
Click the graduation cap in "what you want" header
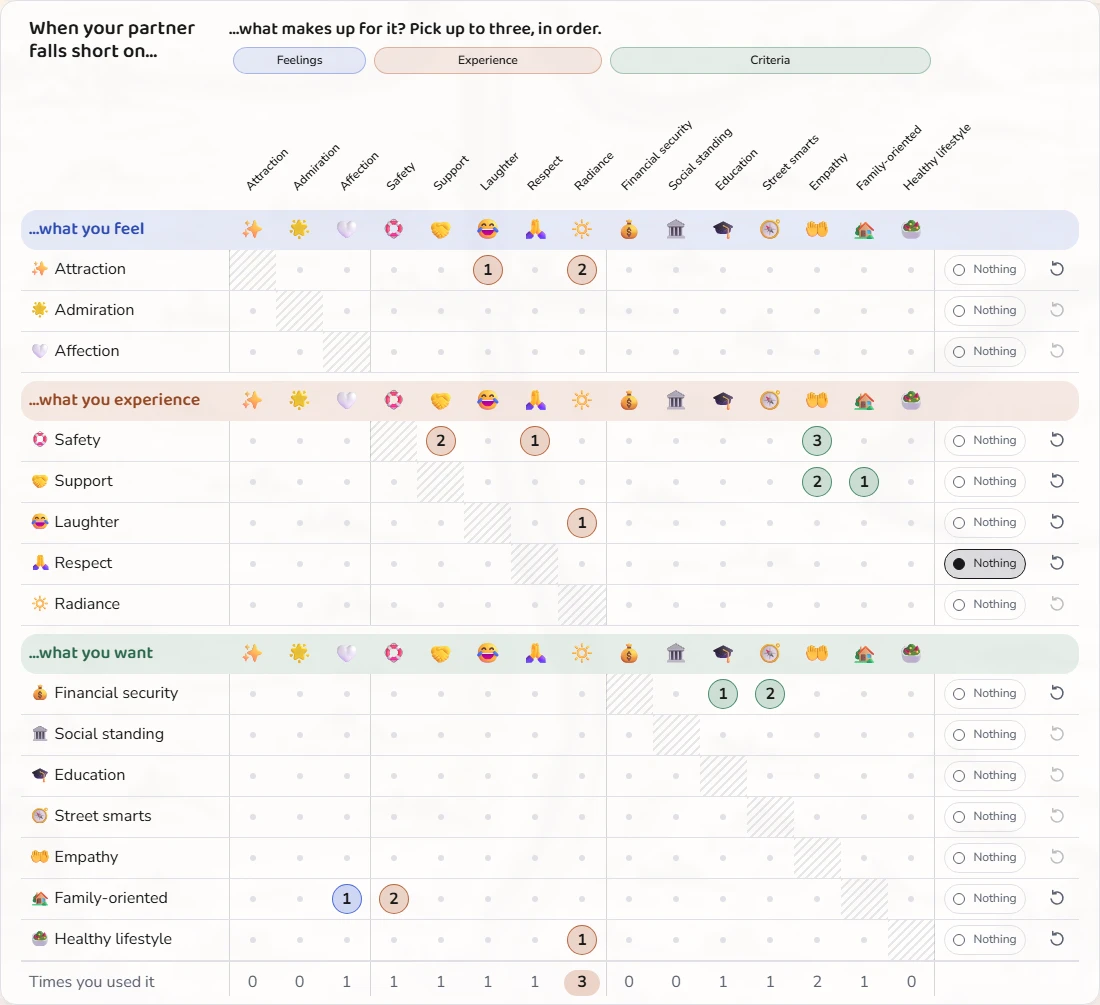tap(723, 654)
